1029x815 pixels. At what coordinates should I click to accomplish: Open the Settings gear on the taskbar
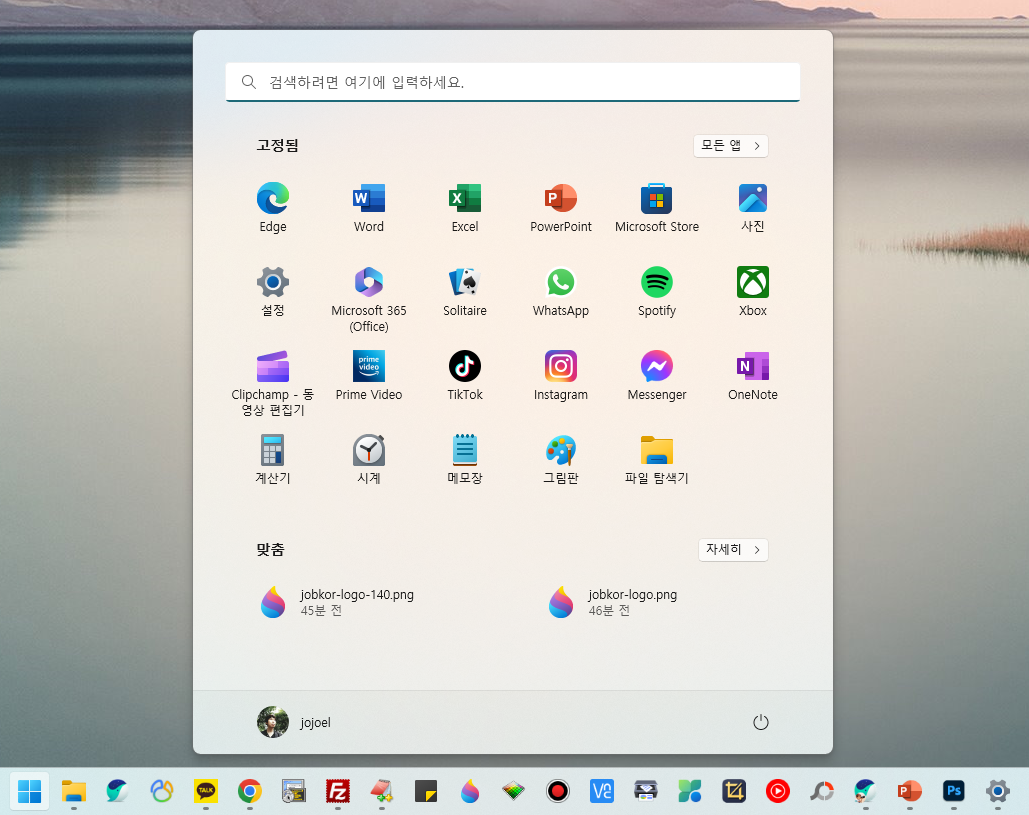[x=998, y=791]
